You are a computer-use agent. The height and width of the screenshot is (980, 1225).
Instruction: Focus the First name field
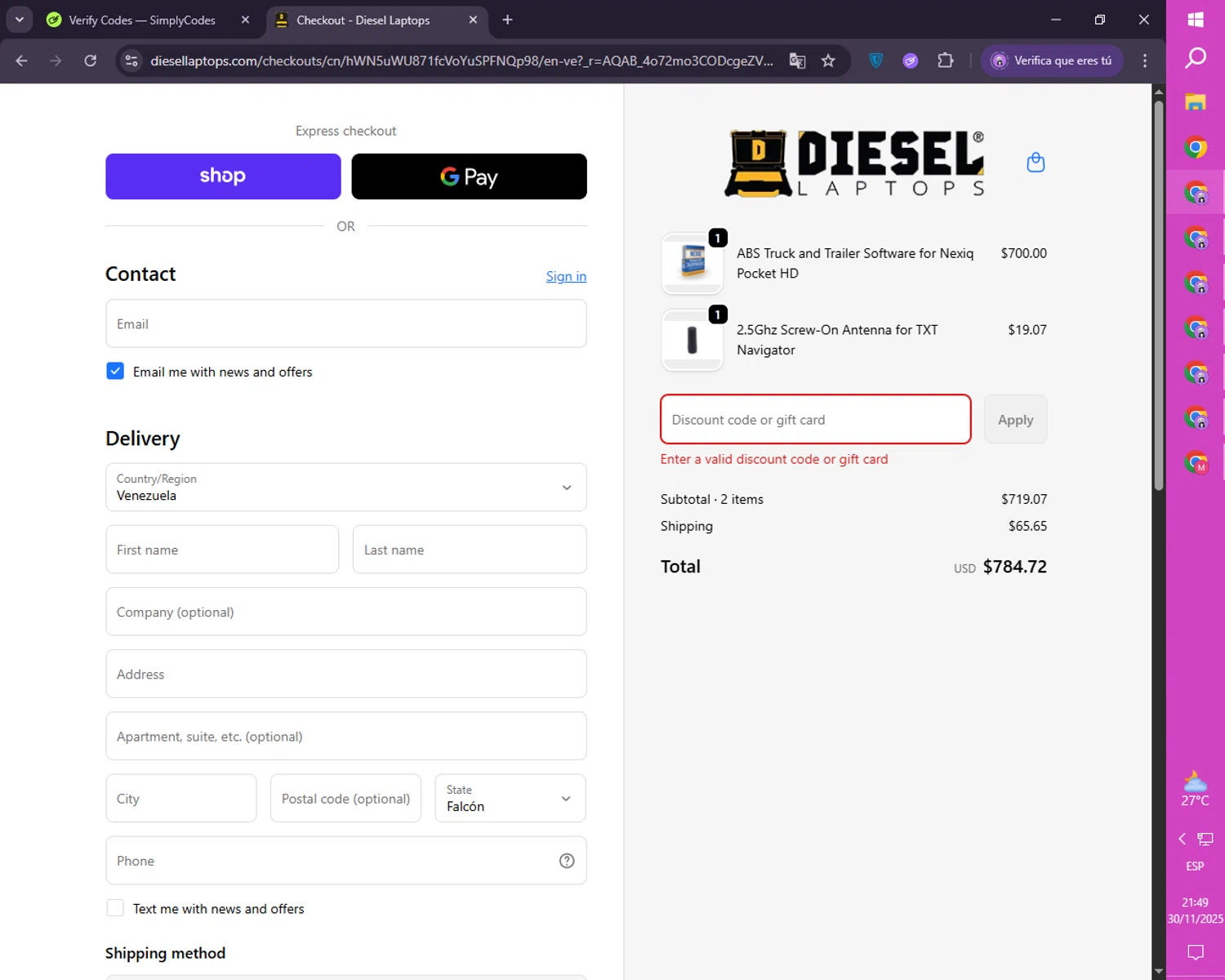[222, 550]
